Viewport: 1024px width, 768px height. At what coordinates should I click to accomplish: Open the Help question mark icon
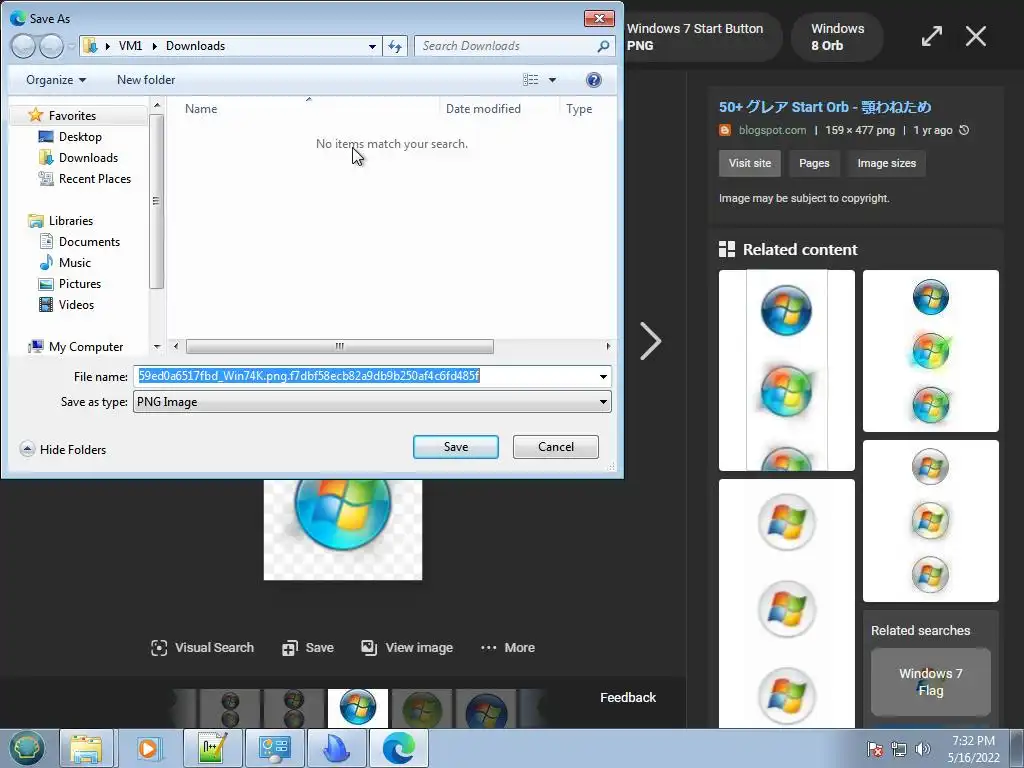coord(594,80)
